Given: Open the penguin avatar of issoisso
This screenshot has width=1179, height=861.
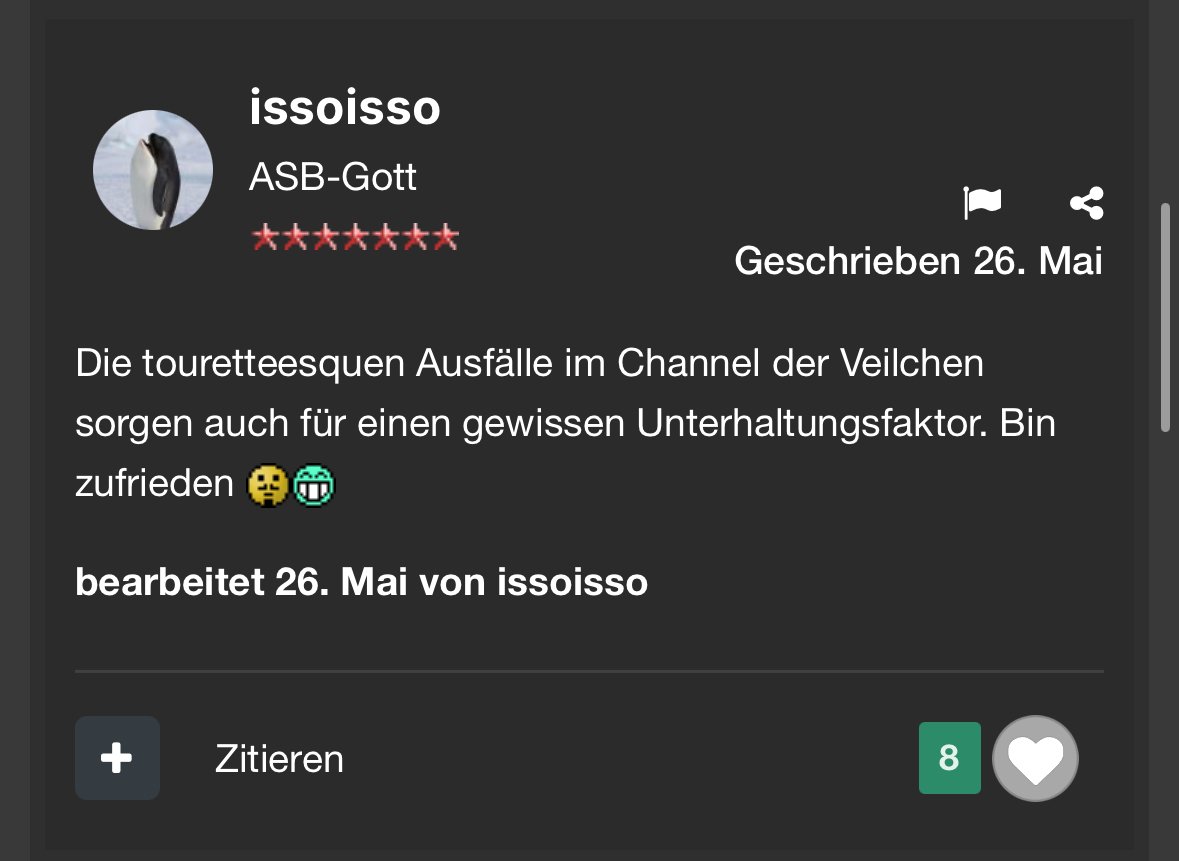Looking at the screenshot, I should tap(153, 170).
